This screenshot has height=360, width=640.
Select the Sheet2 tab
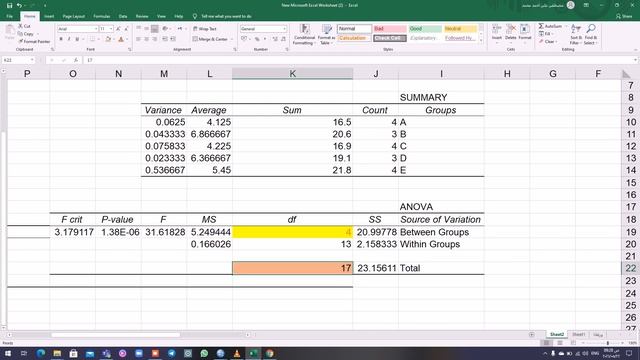point(556,334)
